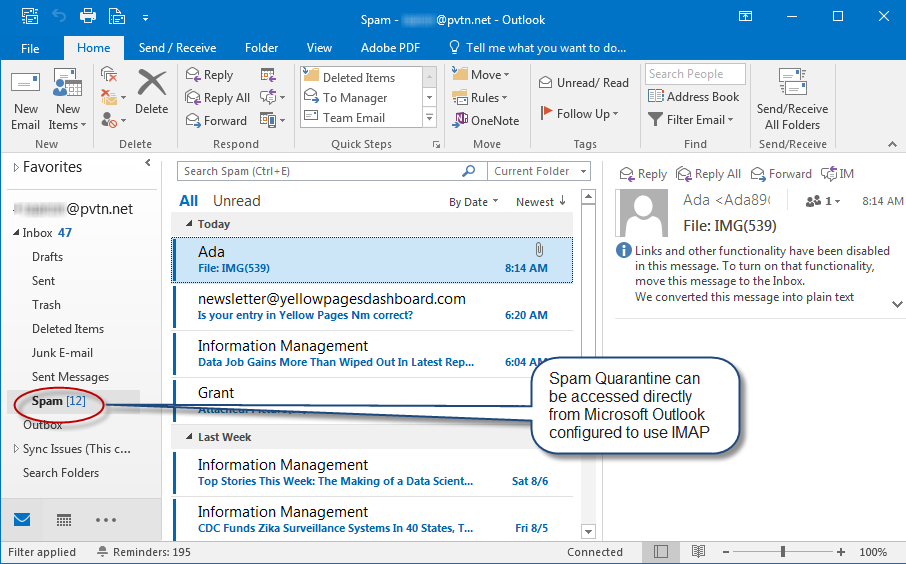The width and height of the screenshot is (906, 564).
Task: Open the New Items menu
Action: point(67,101)
